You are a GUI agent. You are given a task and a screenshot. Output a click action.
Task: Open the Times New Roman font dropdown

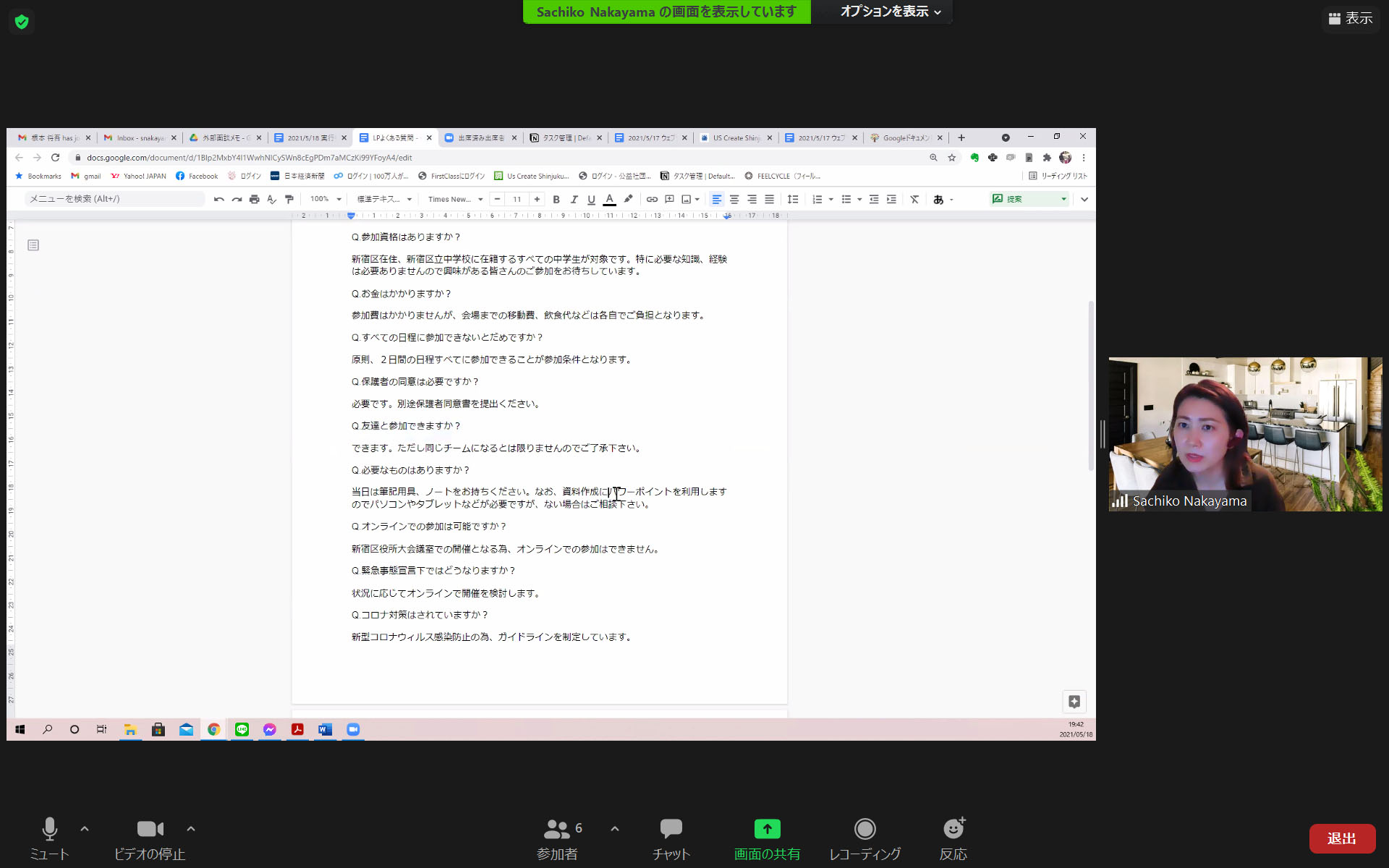point(455,199)
